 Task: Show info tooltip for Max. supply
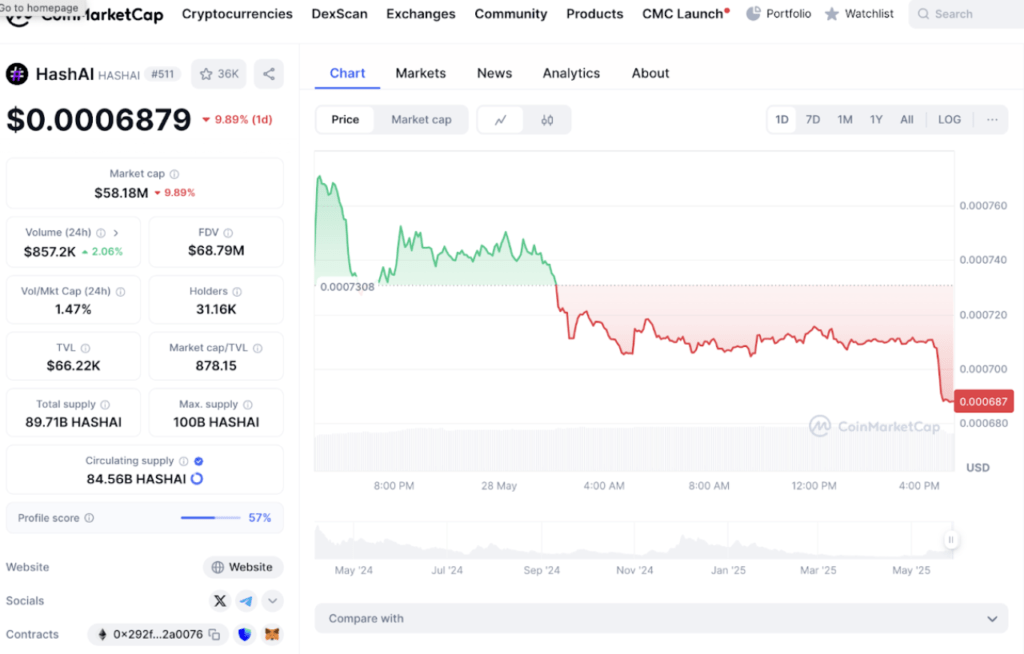(248, 404)
